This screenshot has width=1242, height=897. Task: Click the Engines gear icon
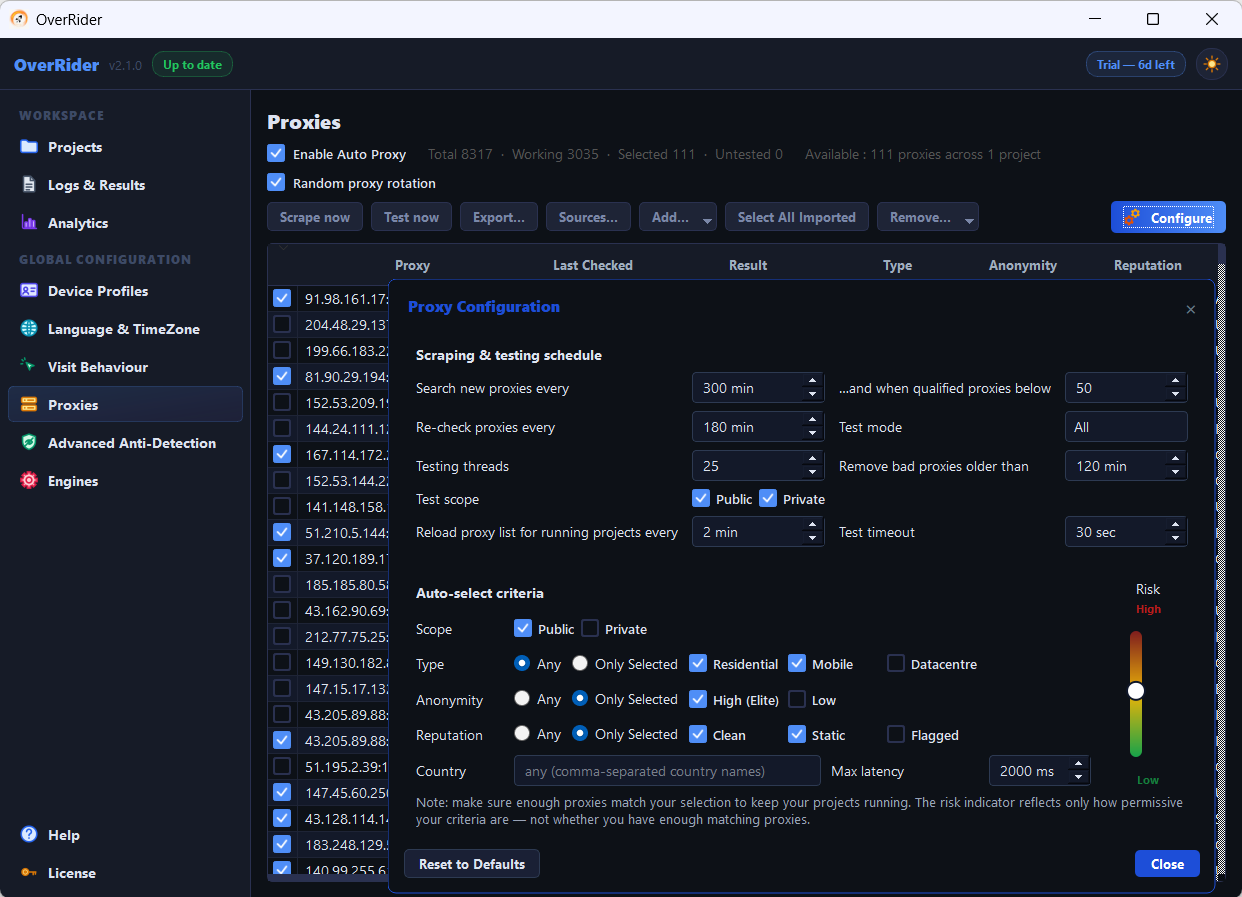[x=29, y=481]
